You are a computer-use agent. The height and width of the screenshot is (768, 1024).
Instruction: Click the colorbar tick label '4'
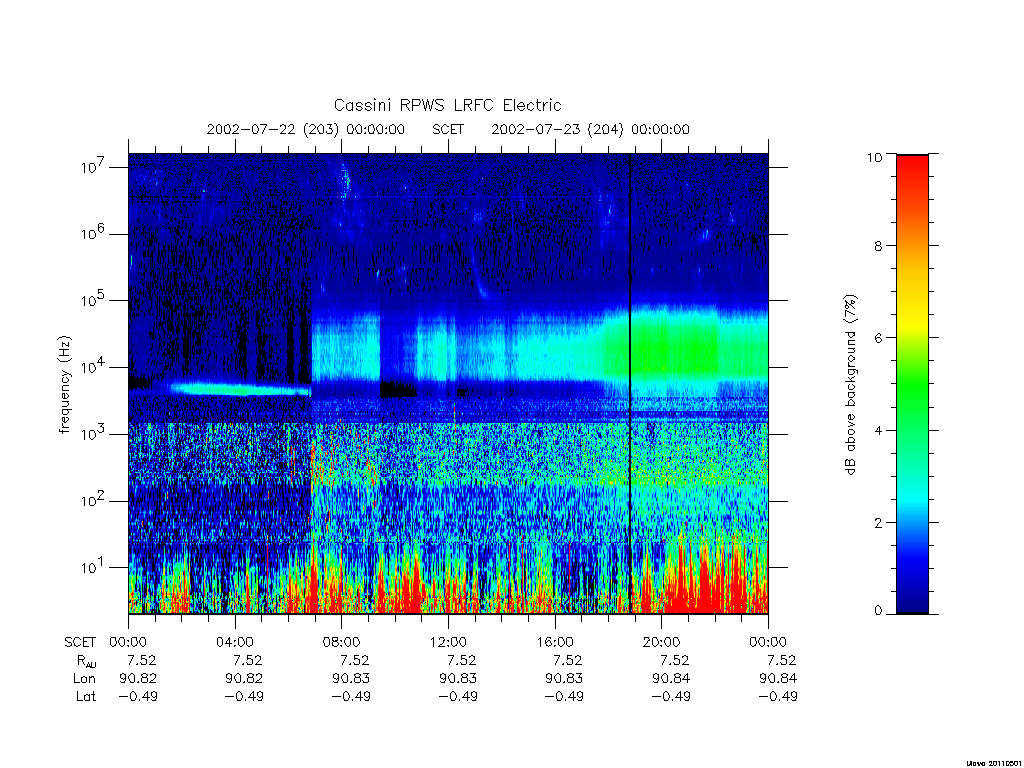878,430
